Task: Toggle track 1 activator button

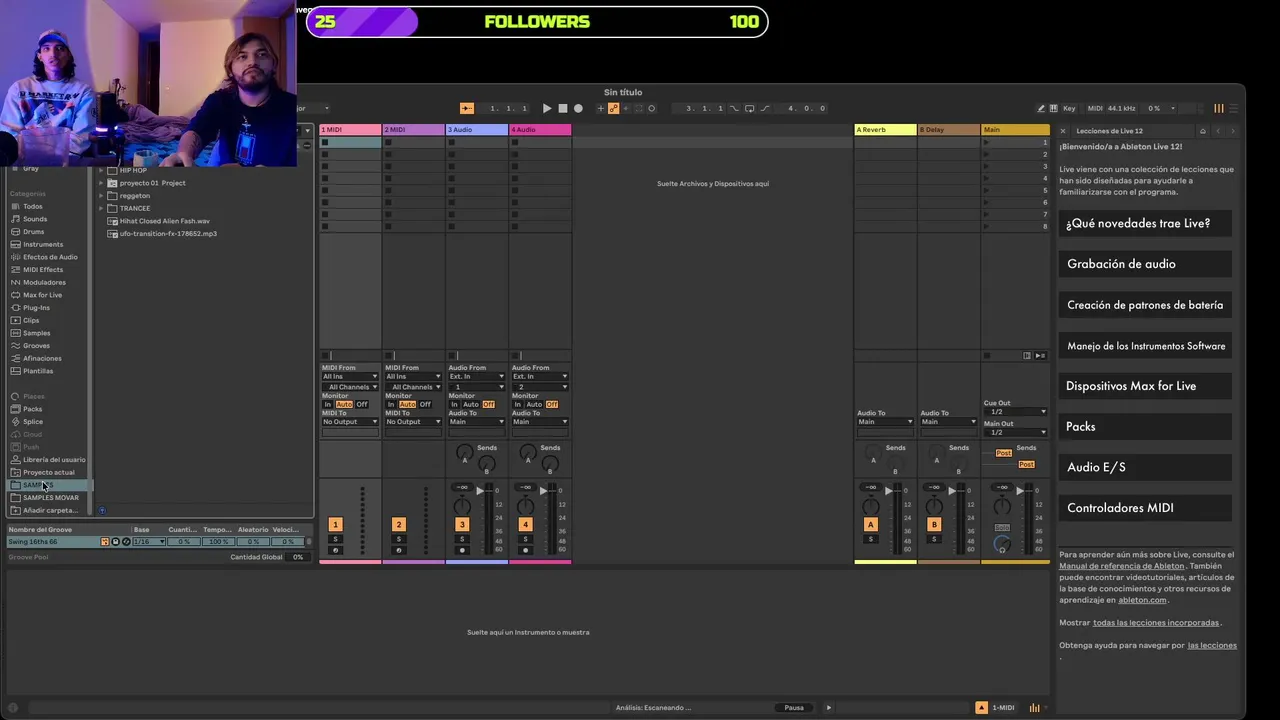Action: coord(335,524)
